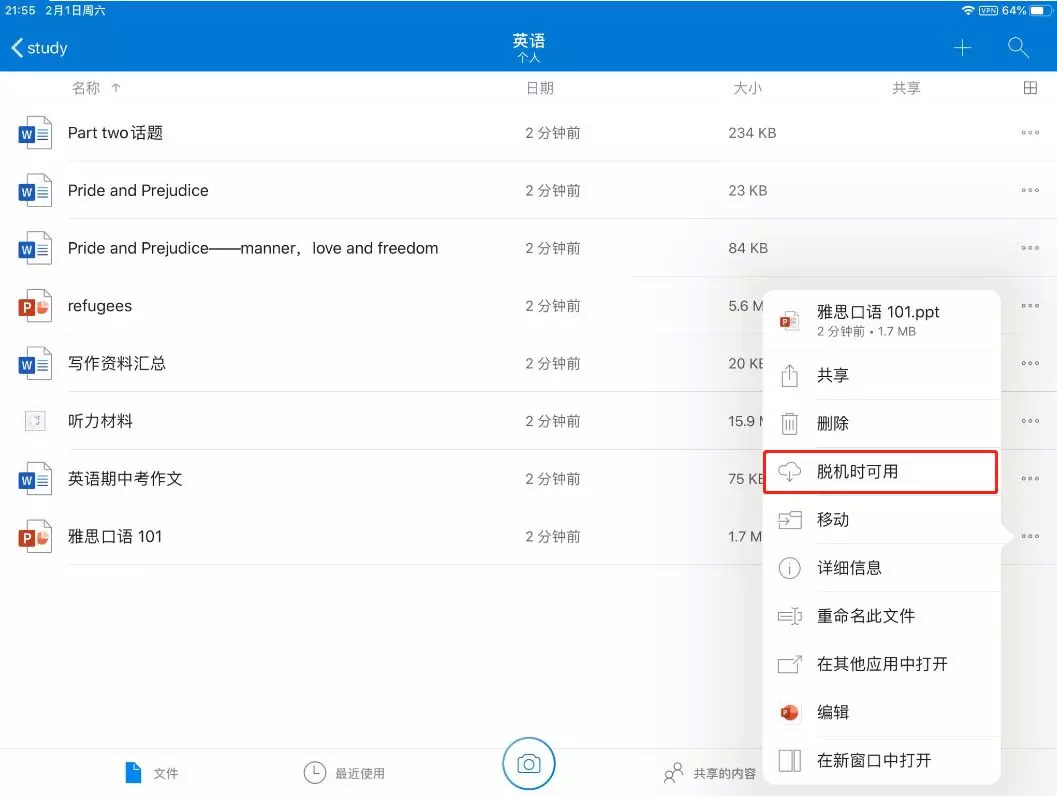
Task: Open the Pride and Prejudice document
Action: coord(137,190)
